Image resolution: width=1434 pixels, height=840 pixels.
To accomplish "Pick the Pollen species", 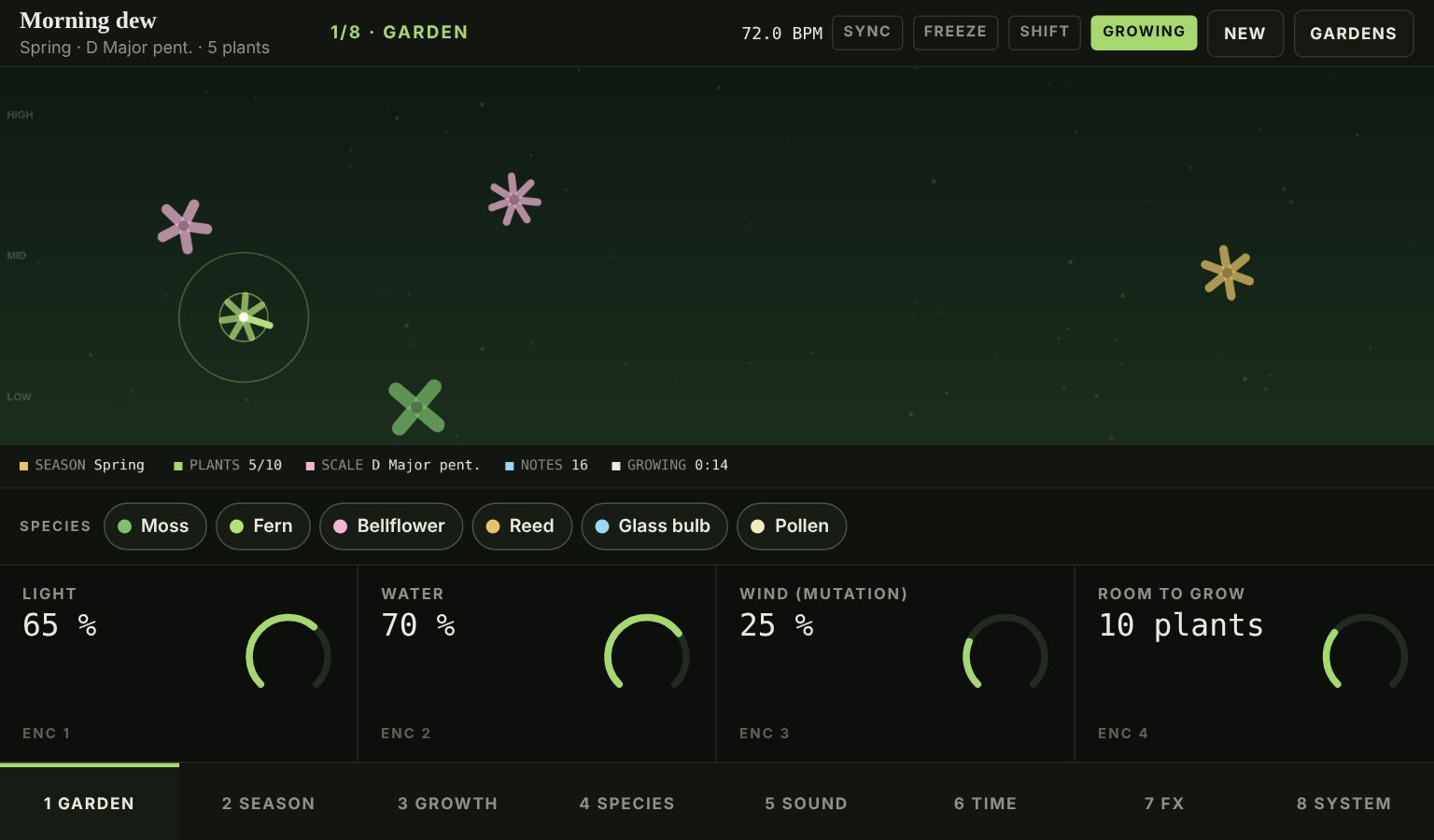I will 791,526.
